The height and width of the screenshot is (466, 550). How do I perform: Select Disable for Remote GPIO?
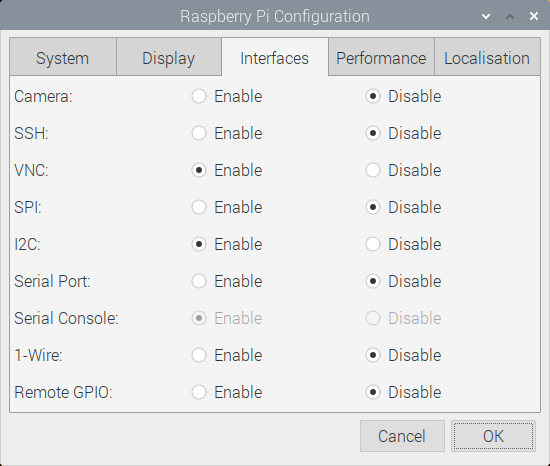click(x=373, y=392)
